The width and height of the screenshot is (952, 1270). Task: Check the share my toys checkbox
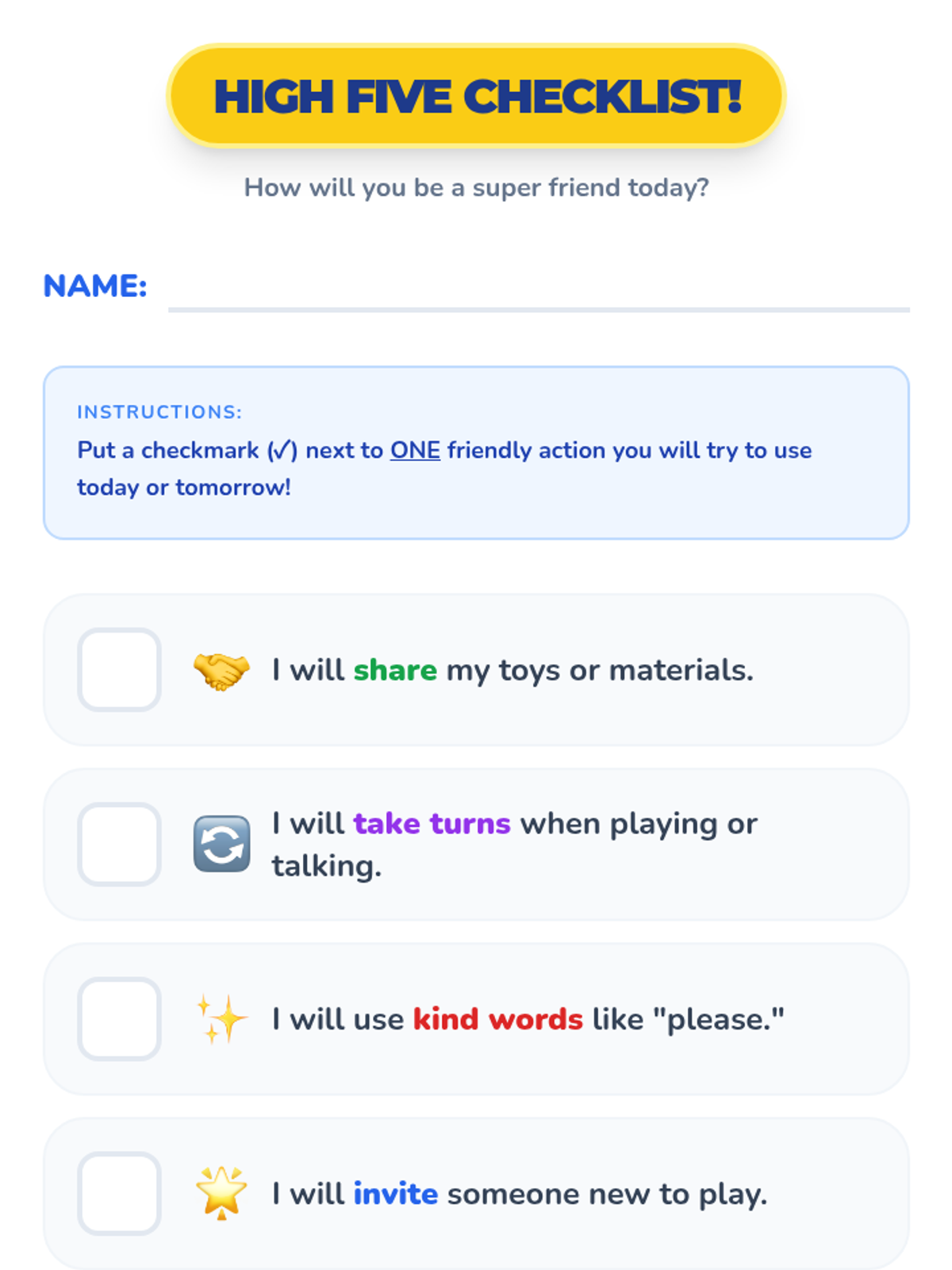[120, 670]
